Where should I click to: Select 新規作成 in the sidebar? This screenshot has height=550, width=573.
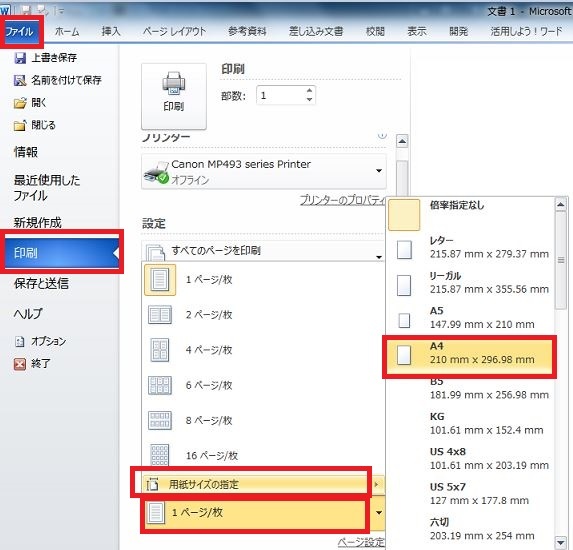(x=38, y=222)
